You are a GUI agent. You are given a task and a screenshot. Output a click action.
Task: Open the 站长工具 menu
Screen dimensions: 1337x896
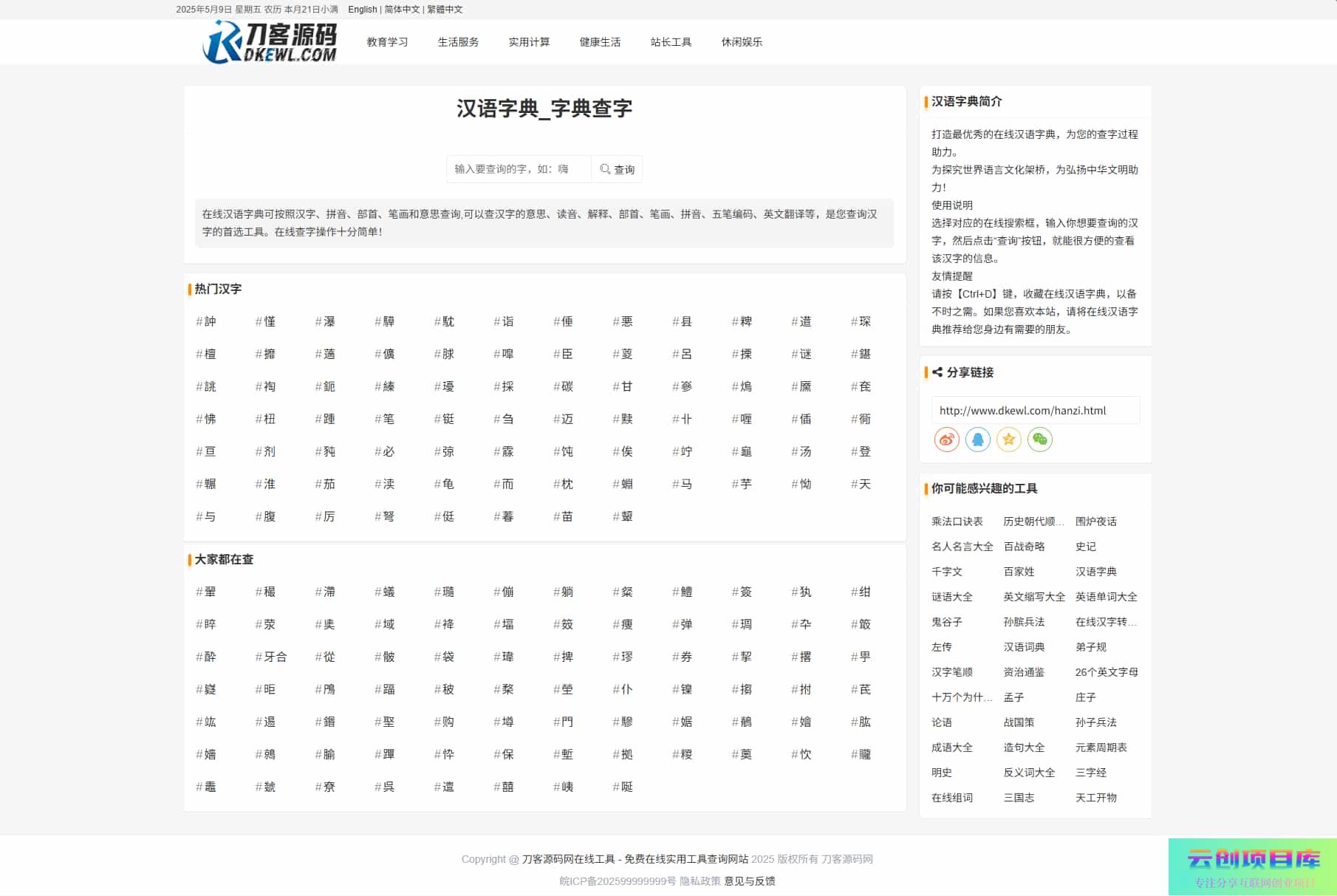pos(671,42)
